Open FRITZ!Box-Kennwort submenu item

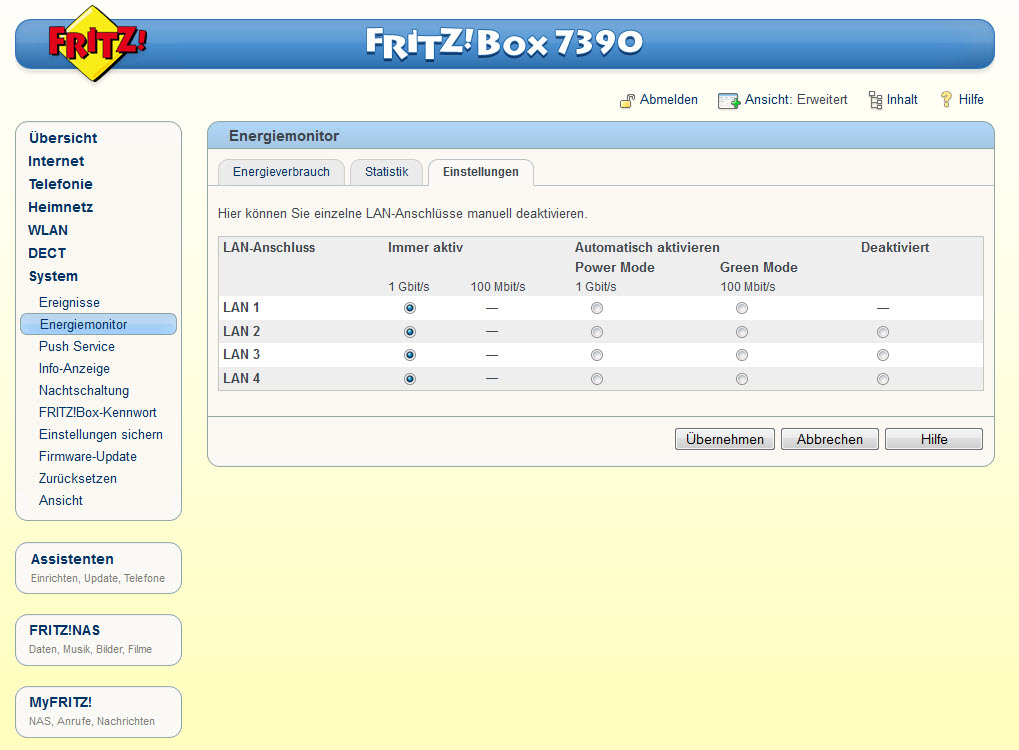pyautogui.click(x=97, y=413)
